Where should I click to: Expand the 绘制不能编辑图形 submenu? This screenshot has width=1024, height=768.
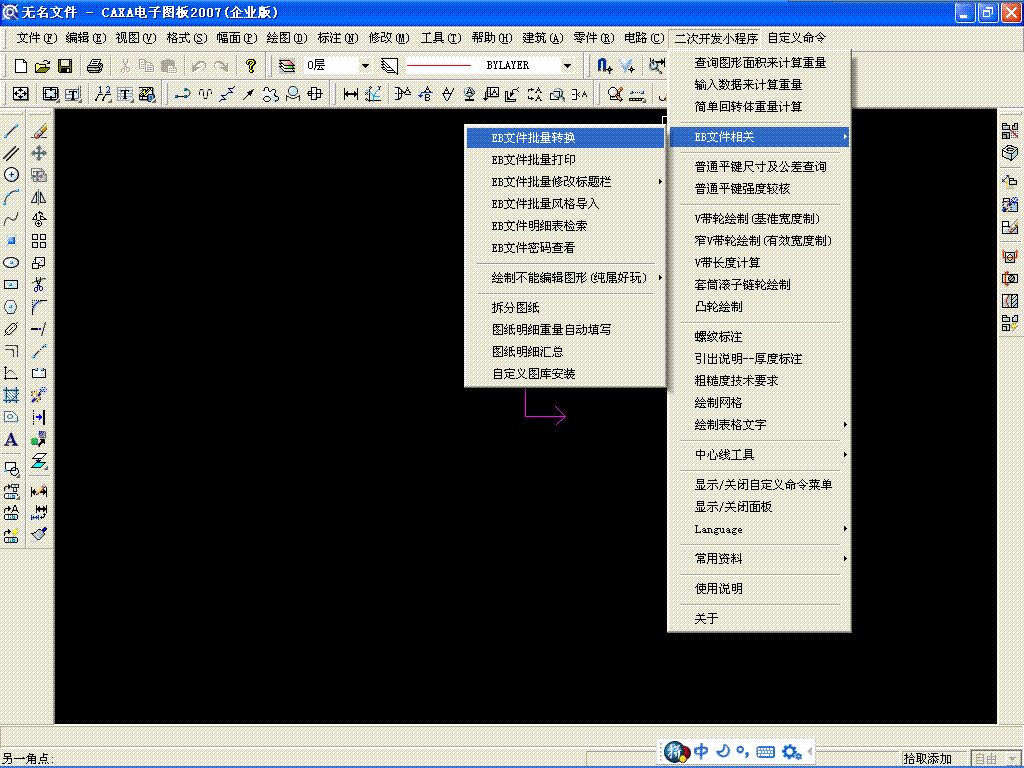coord(566,278)
